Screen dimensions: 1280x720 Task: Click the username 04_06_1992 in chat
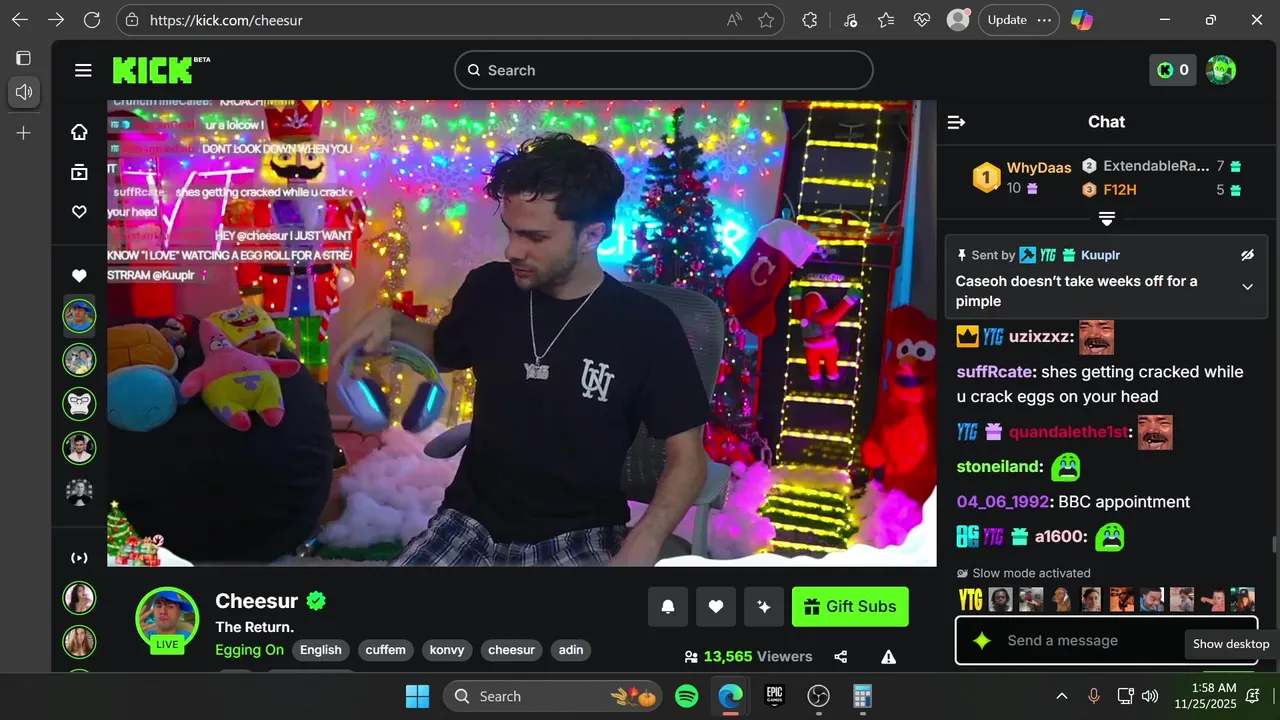(x=1003, y=502)
